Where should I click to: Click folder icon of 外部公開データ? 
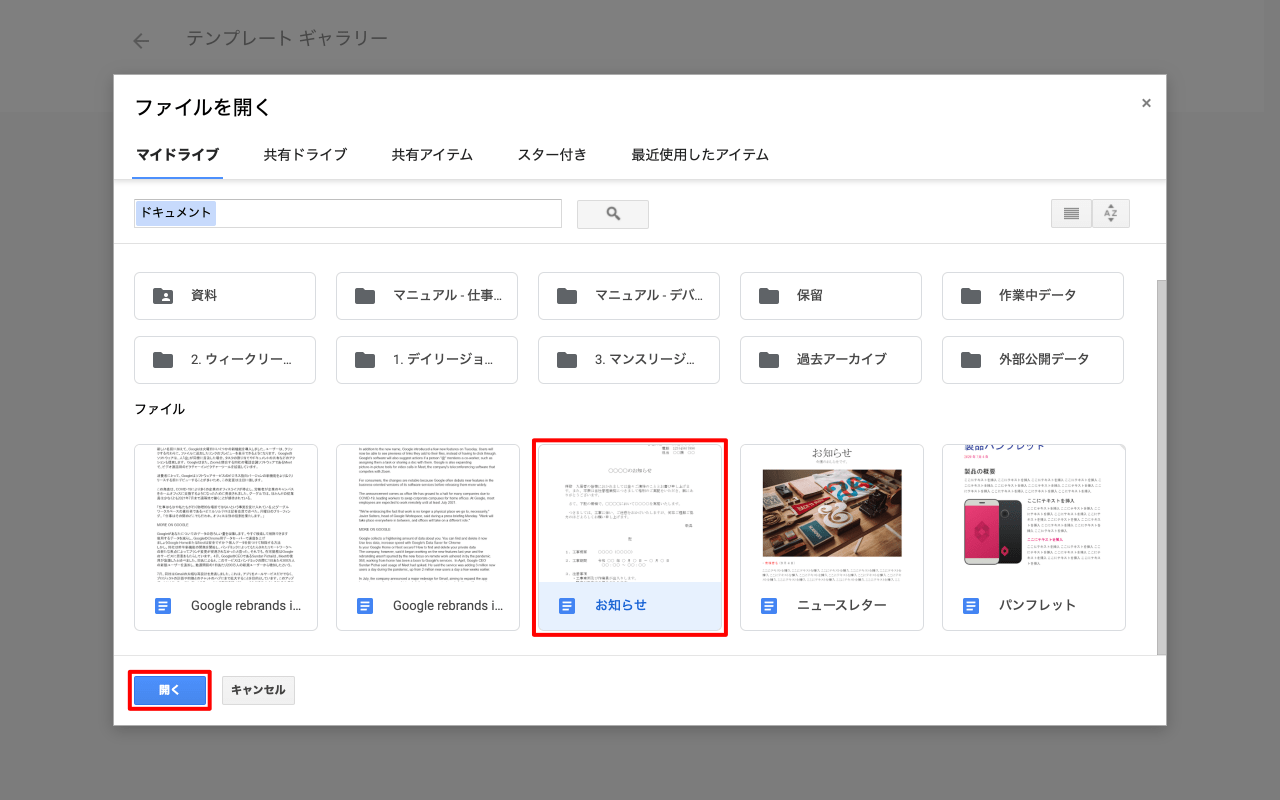tap(971, 360)
